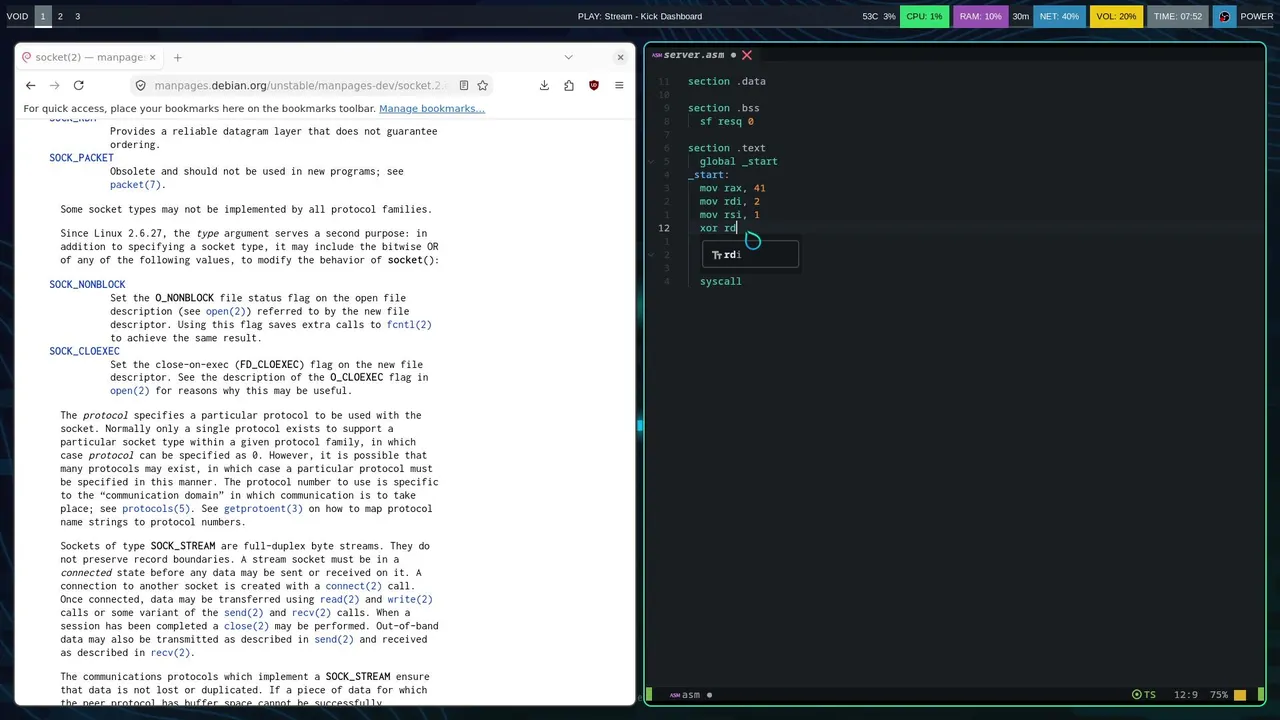Click the SOCK_CLOEXEC heading
1280x720 pixels.
click(84, 351)
